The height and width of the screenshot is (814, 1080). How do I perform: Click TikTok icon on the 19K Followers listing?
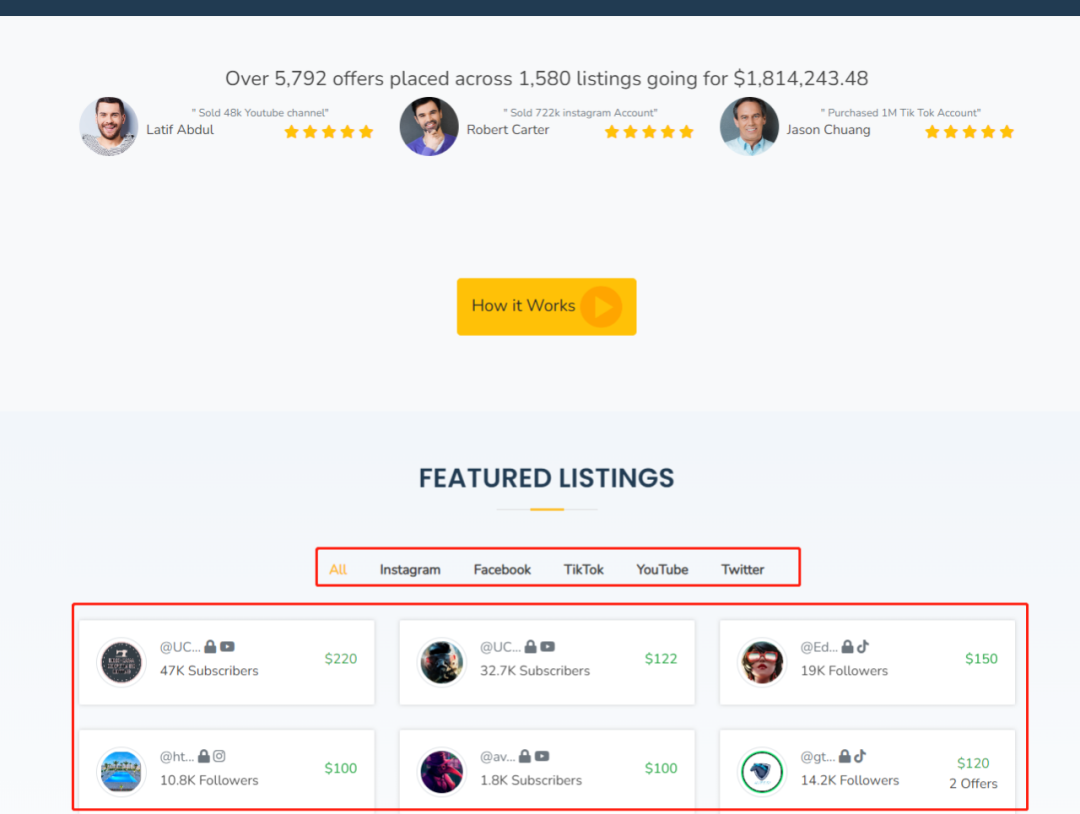pos(863,646)
